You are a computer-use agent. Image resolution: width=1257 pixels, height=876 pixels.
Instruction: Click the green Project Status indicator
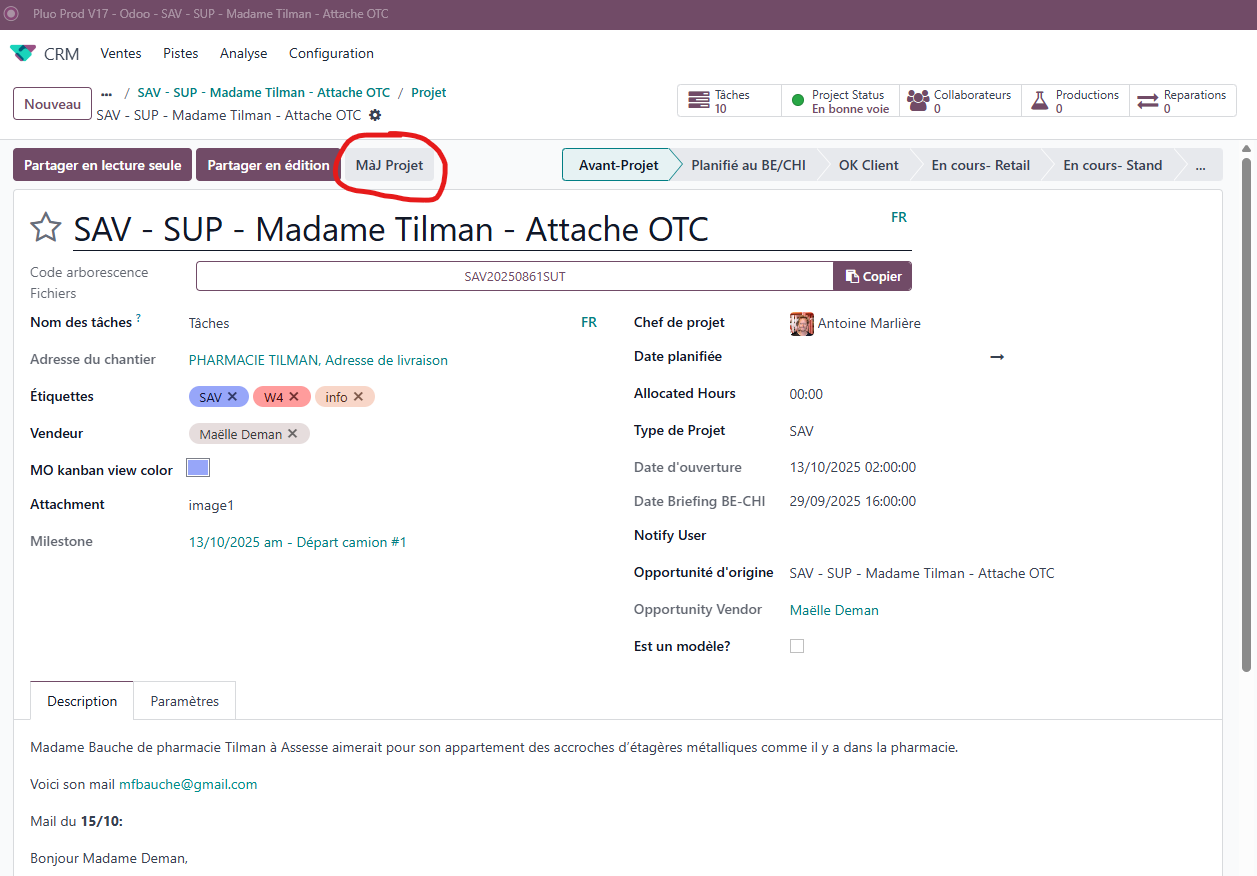coord(798,101)
